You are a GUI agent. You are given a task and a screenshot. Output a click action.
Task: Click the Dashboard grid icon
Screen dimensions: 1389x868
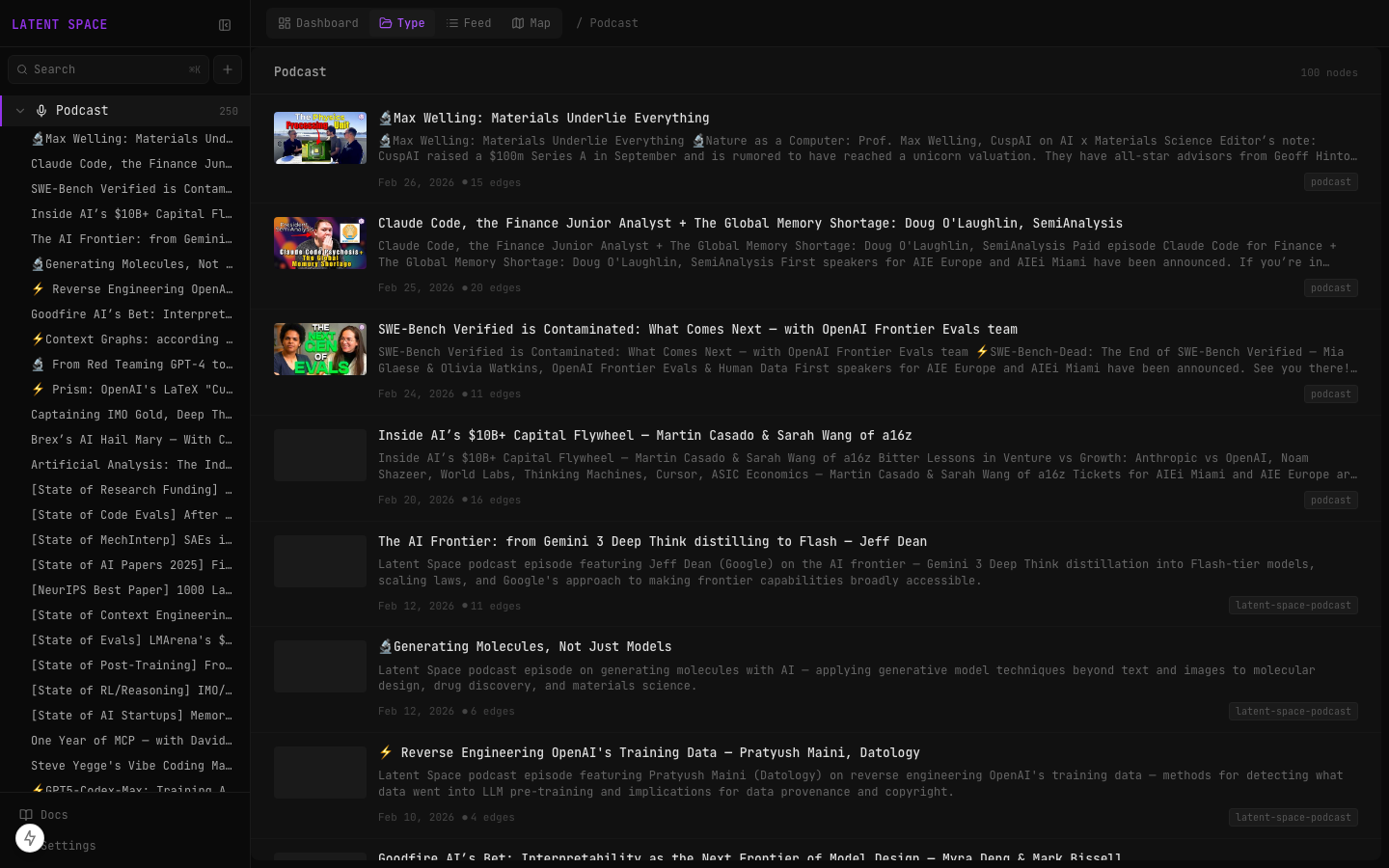tap(285, 23)
